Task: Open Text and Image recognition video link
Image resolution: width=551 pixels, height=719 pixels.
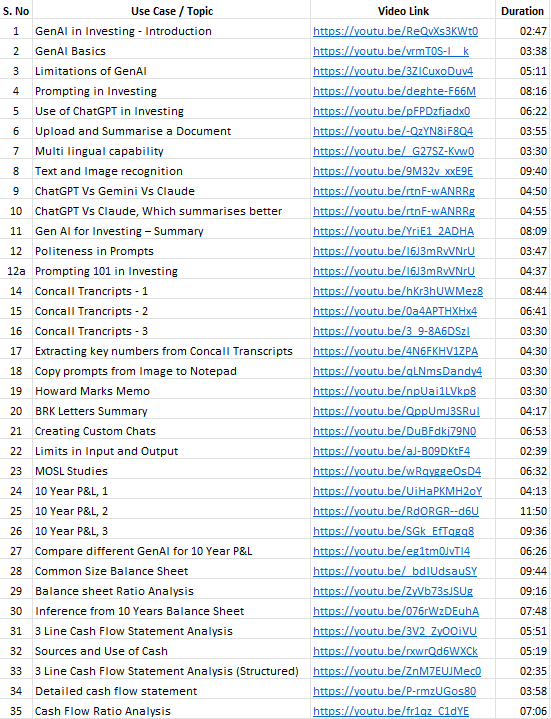Action: pyautogui.click(x=393, y=171)
